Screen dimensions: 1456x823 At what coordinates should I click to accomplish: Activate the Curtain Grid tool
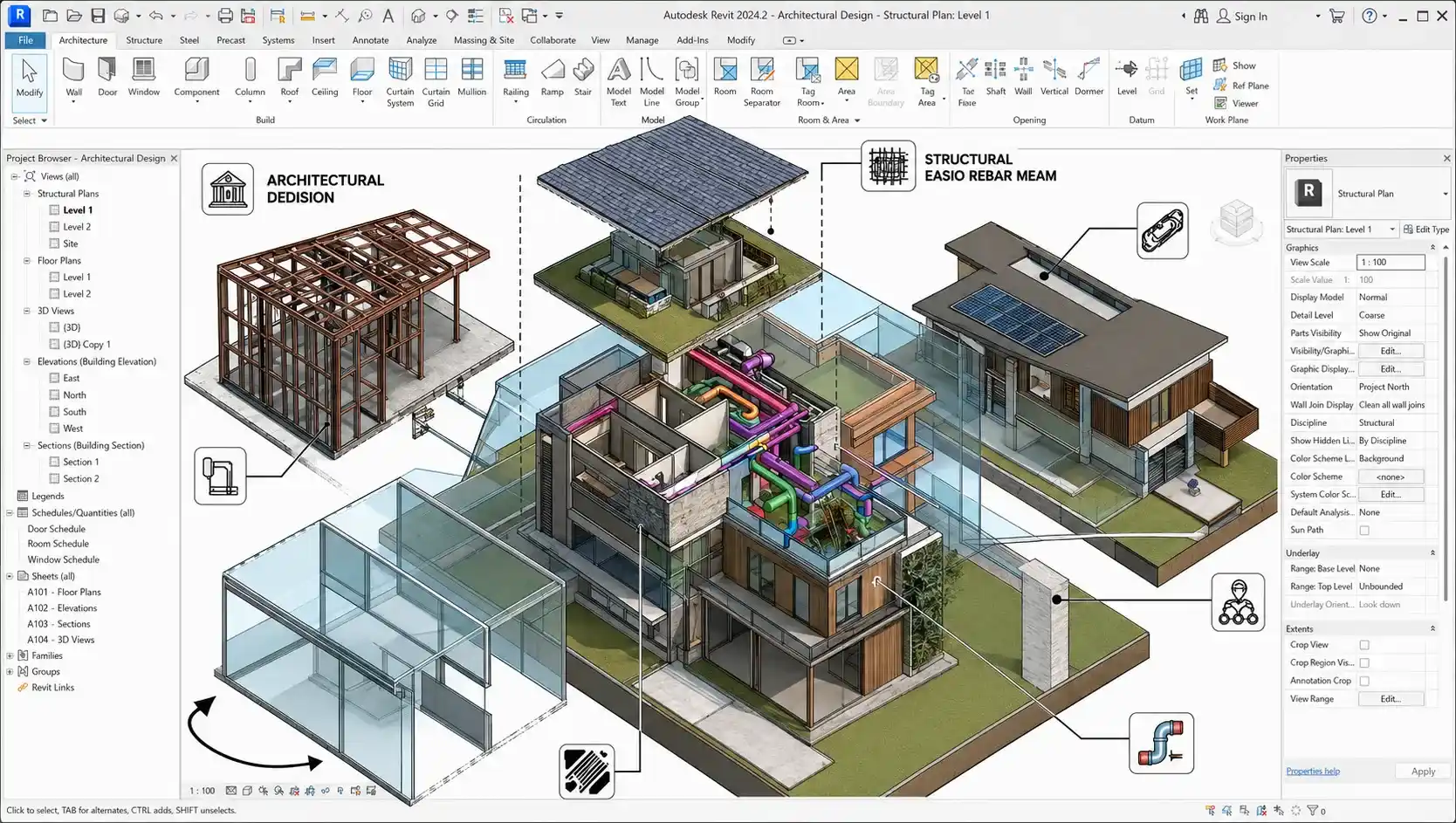click(x=436, y=82)
